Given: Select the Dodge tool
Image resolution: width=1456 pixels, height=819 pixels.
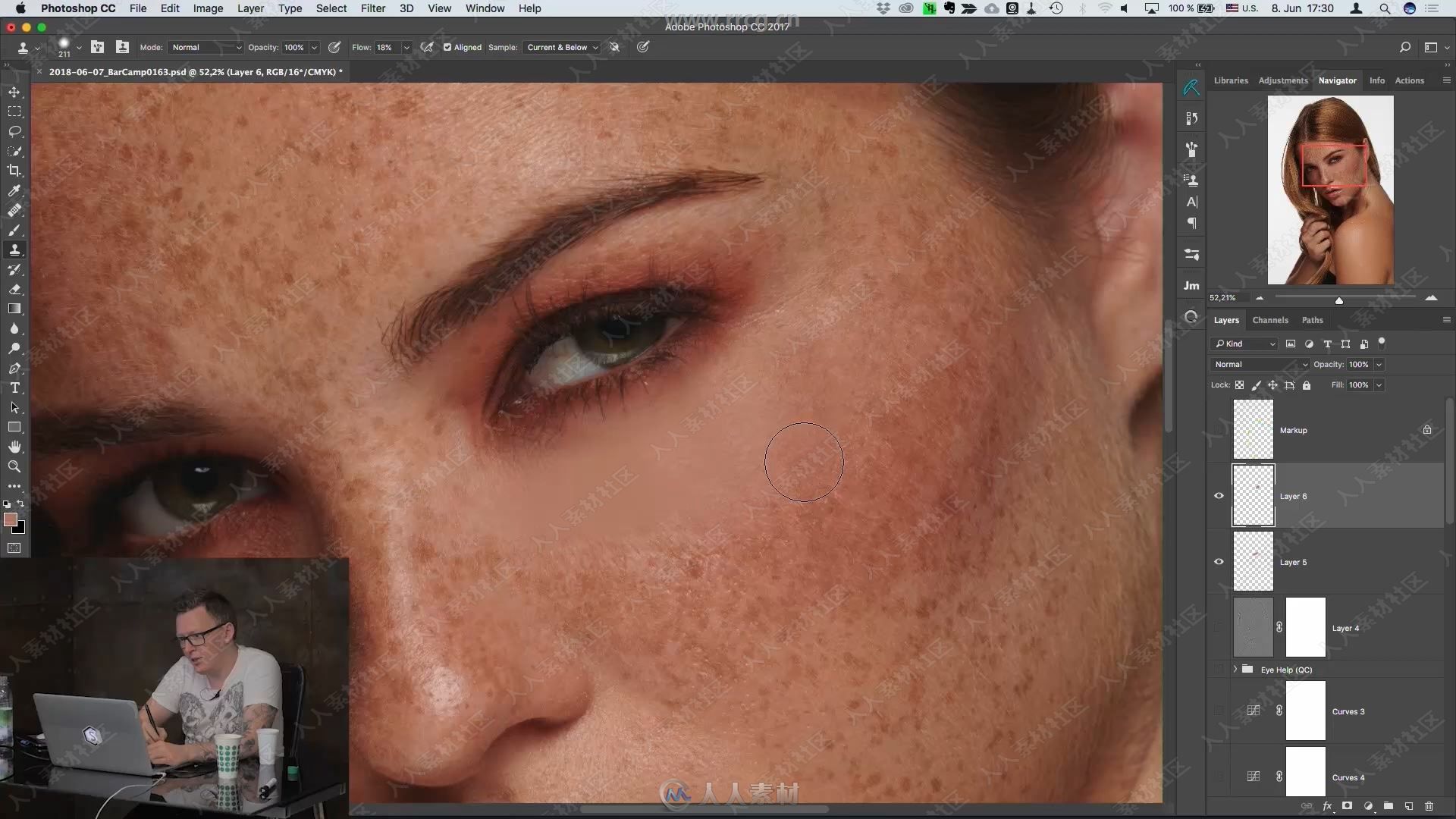Looking at the screenshot, I should pos(14,348).
